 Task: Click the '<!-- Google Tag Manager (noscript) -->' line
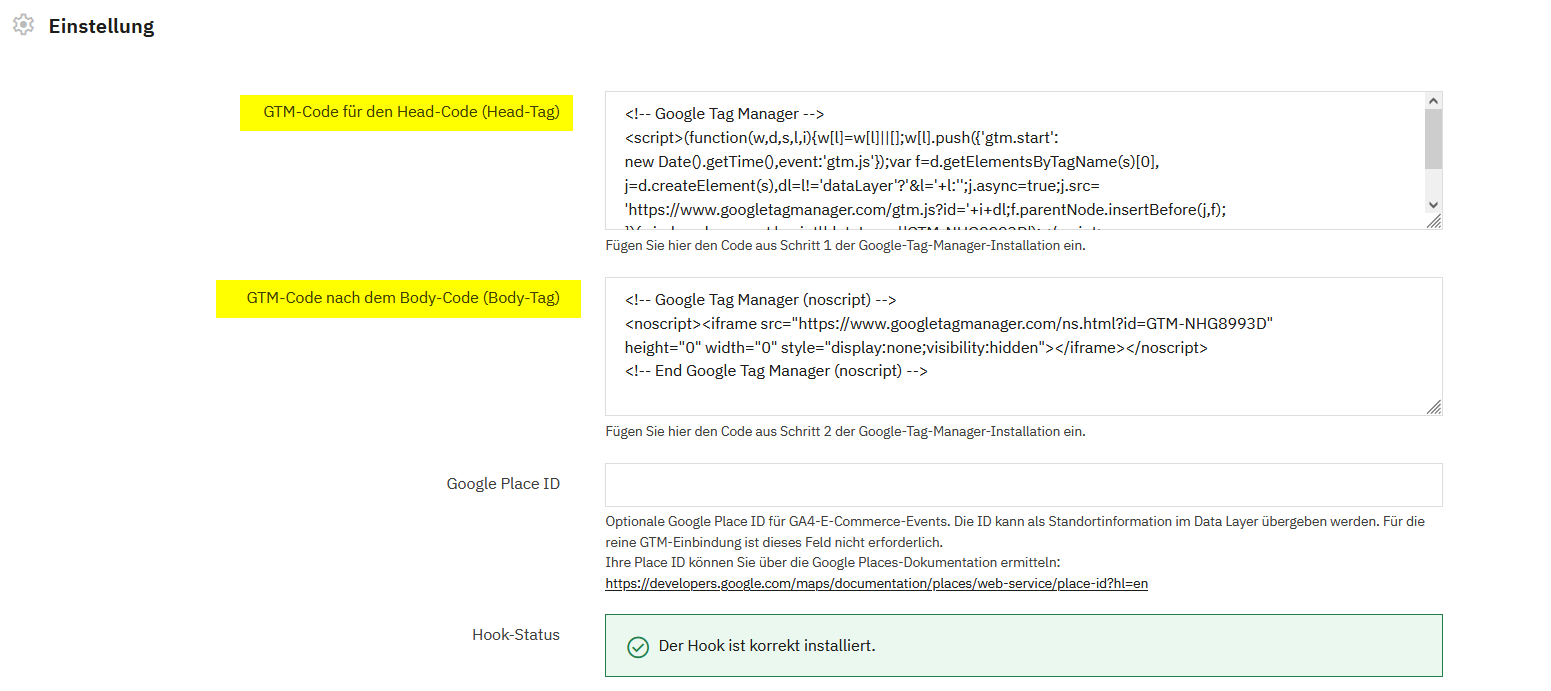pos(760,300)
